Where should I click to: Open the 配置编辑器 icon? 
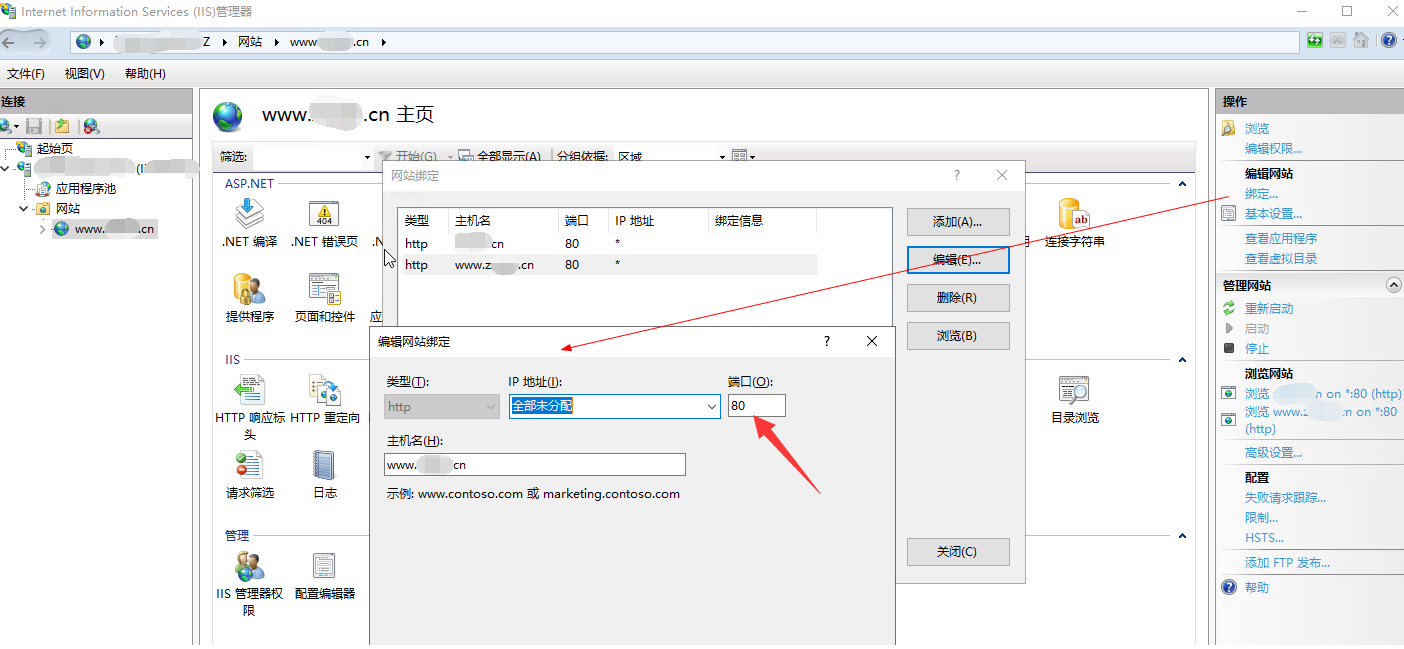[x=324, y=567]
